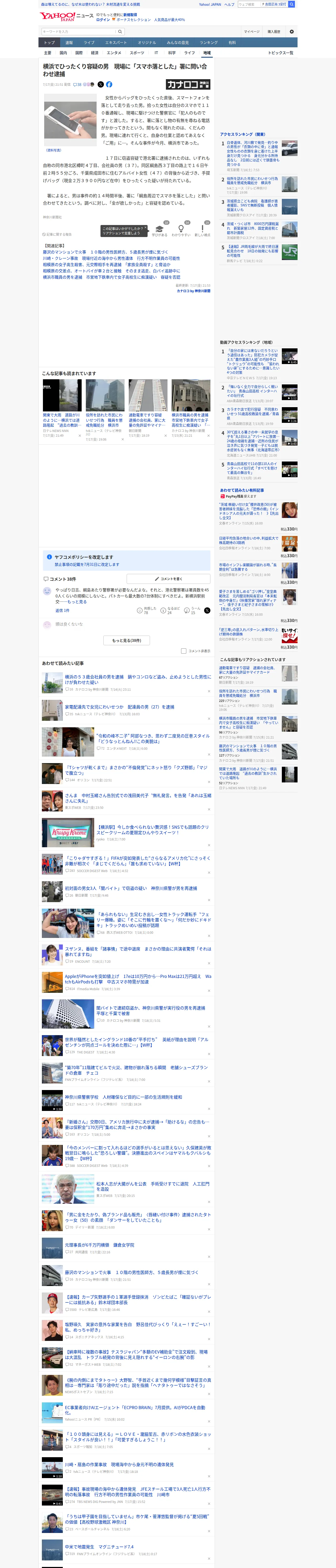The height and width of the screenshot is (1568, 336).
Task: Click the 共感した smiley reaction on the comment
Action: [146, 610]
